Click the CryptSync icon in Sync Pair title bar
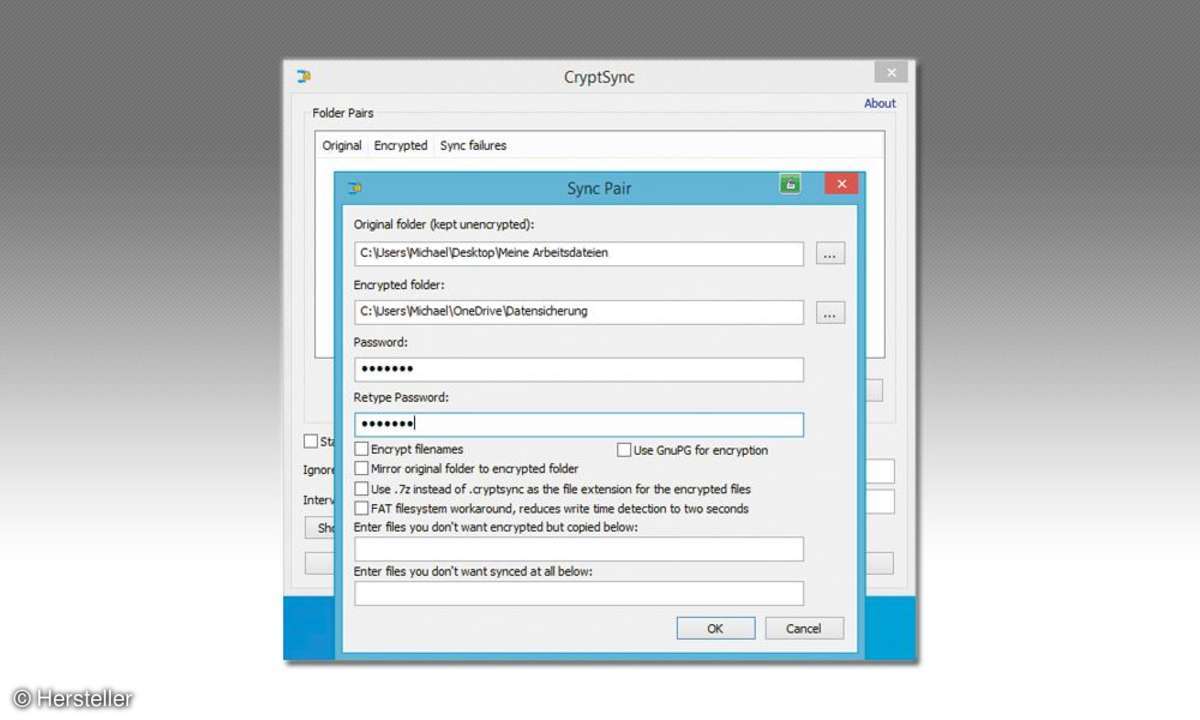 pyautogui.click(x=354, y=188)
